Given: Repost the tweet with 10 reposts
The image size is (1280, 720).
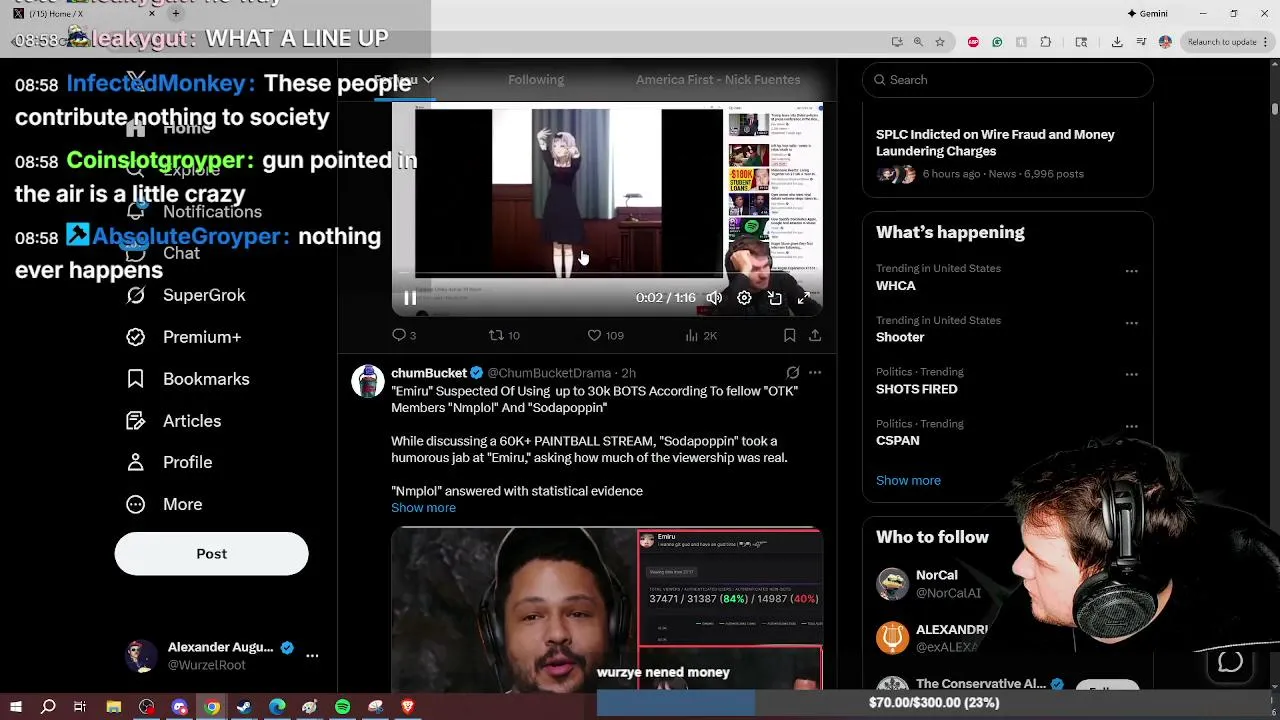Looking at the screenshot, I should pos(504,335).
